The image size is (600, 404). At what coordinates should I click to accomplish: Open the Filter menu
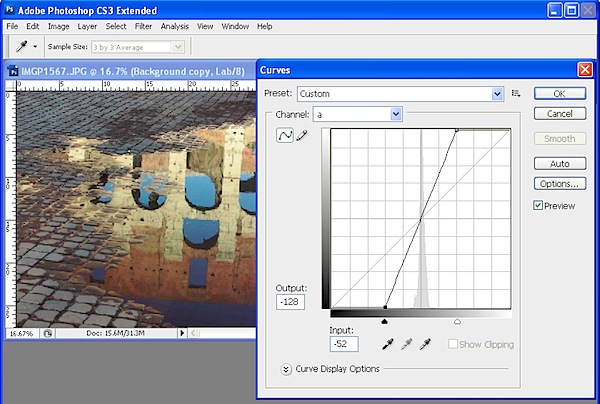143,25
